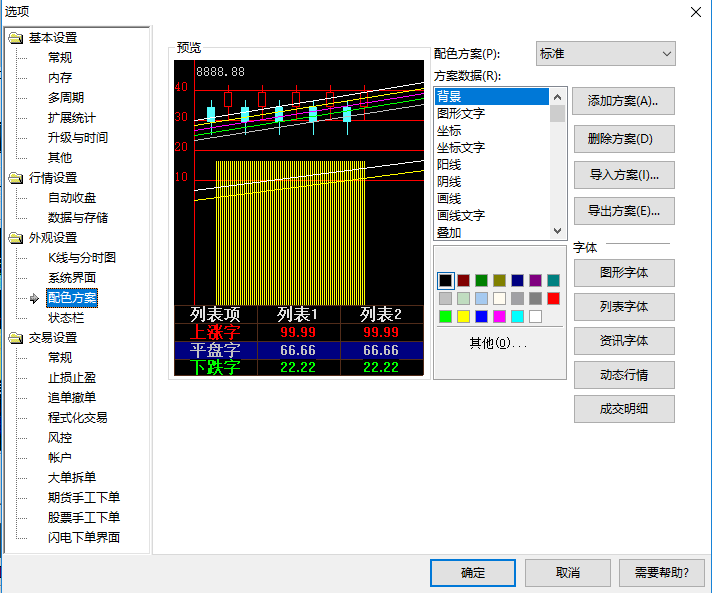
Task: Select 阳线 in the 方案数据 list
Action: [492, 165]
